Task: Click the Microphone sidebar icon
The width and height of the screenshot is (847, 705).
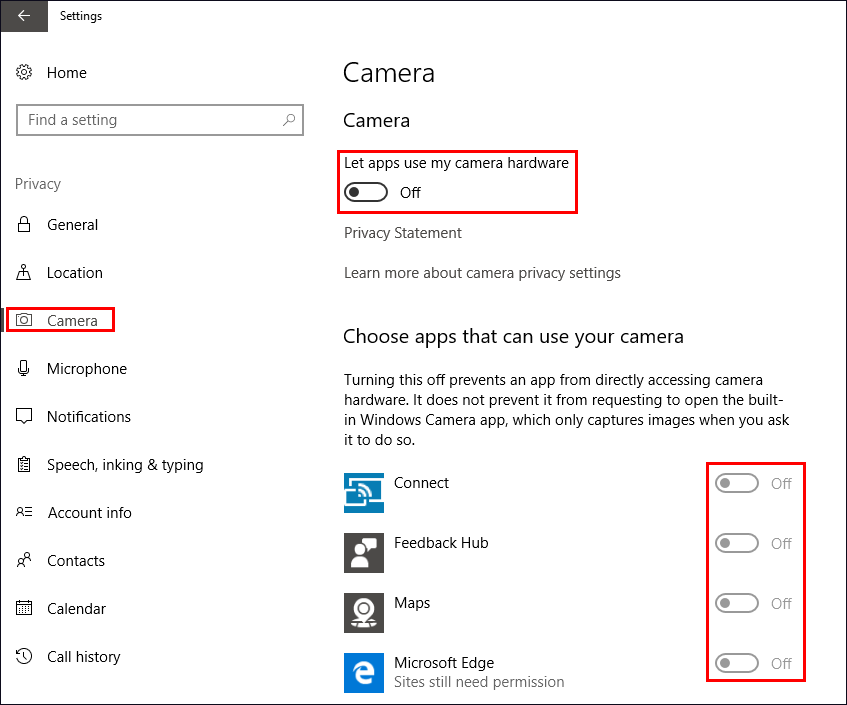Action: click(24, 368)
